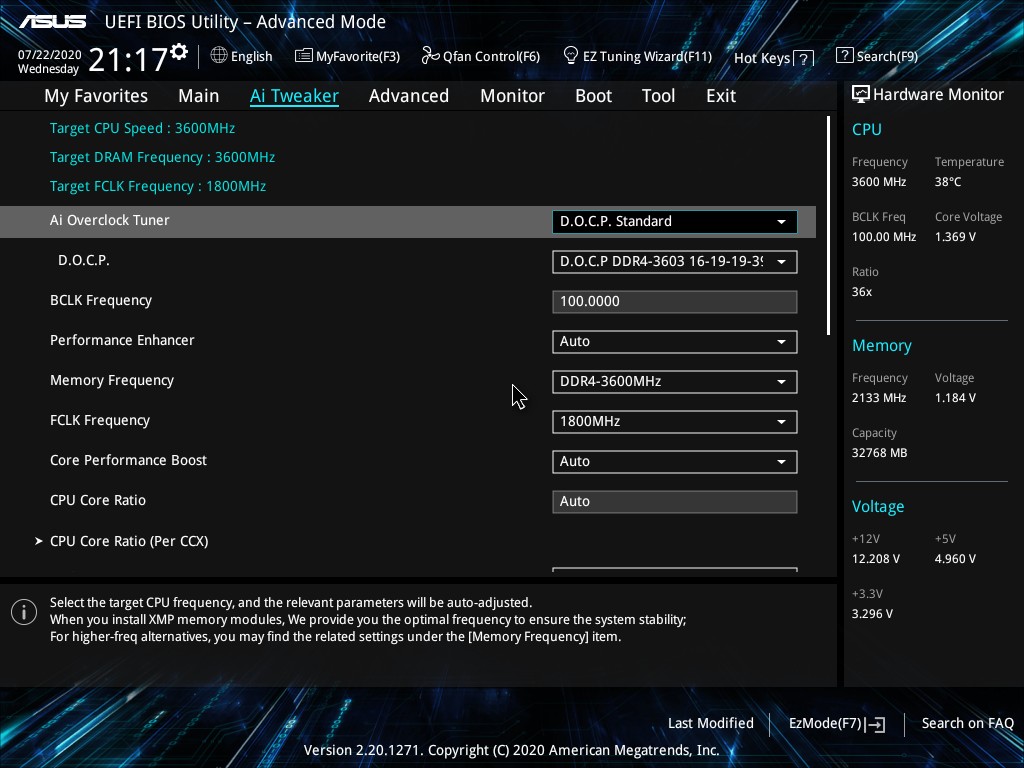The image size is (1024, 768).
Task: Open the Core Performance Boost dropdown
Action: pyautogui.click(x=674, y=461)
